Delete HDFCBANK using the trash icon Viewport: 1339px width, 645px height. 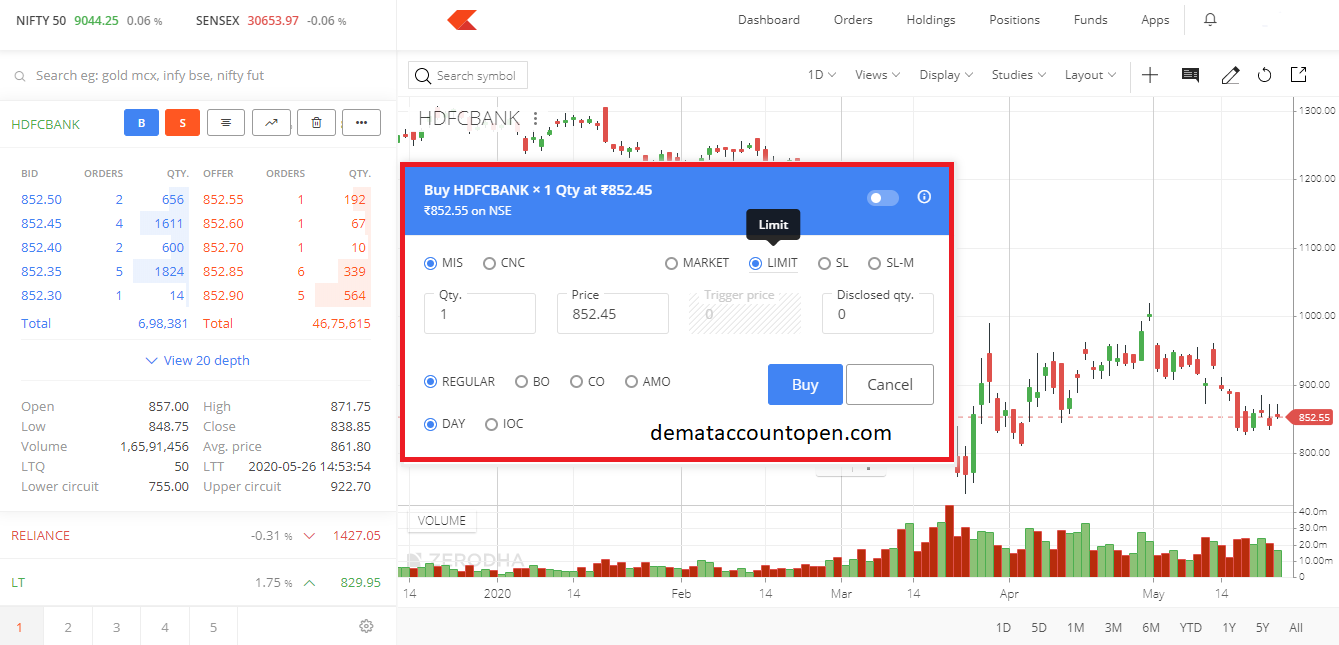tap(316, 123)
